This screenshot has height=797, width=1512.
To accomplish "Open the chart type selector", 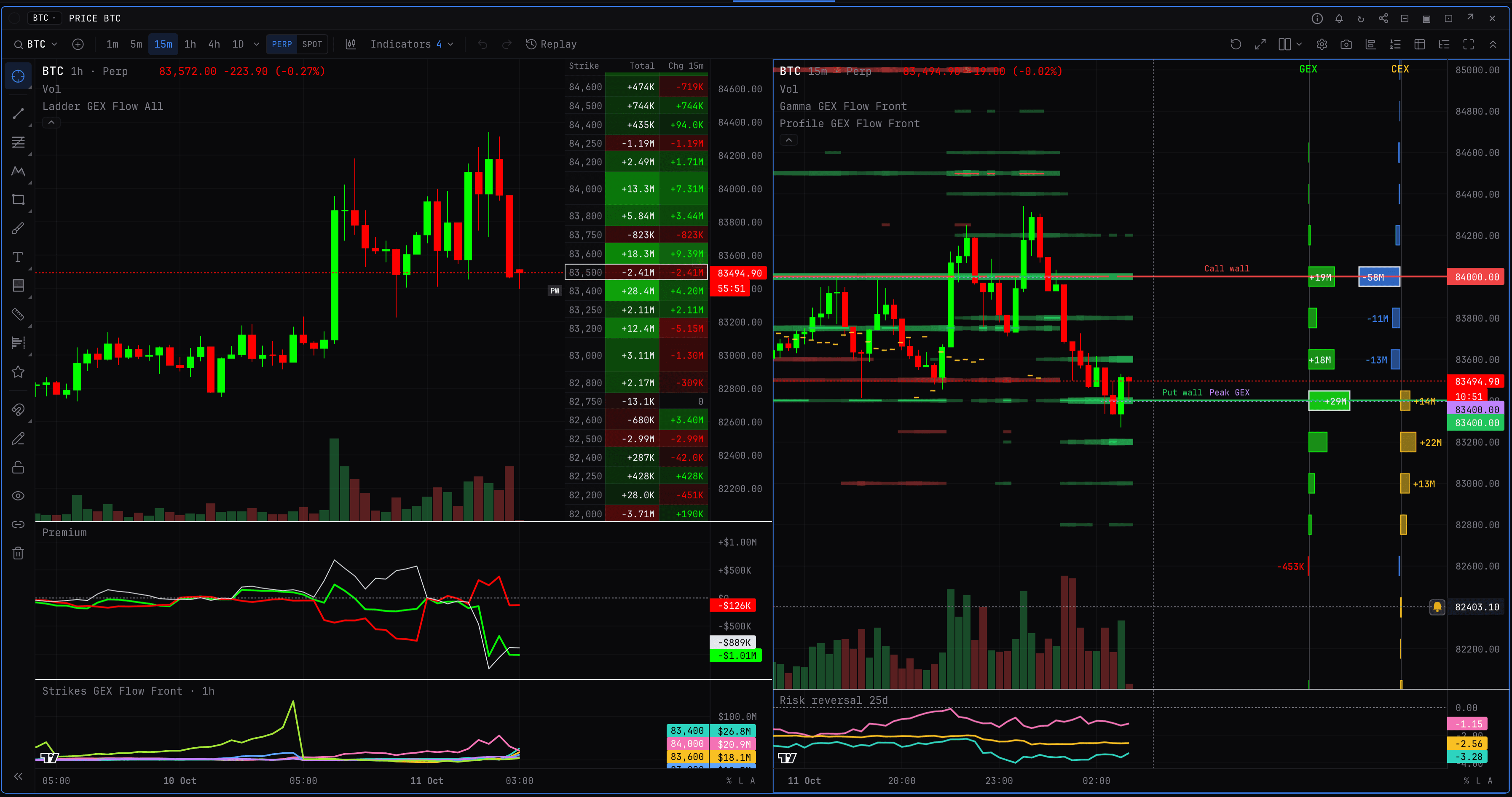I will click(x=351, y=44).
